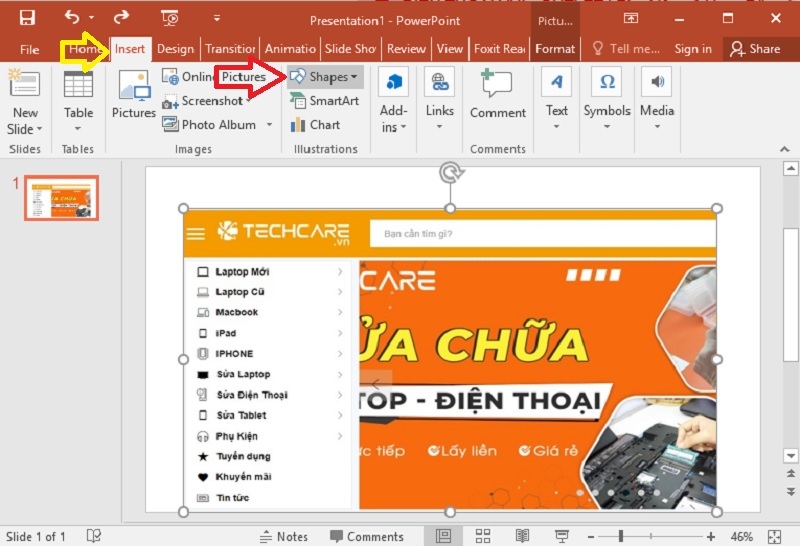Click the Photo Album icon

[170, 124]
